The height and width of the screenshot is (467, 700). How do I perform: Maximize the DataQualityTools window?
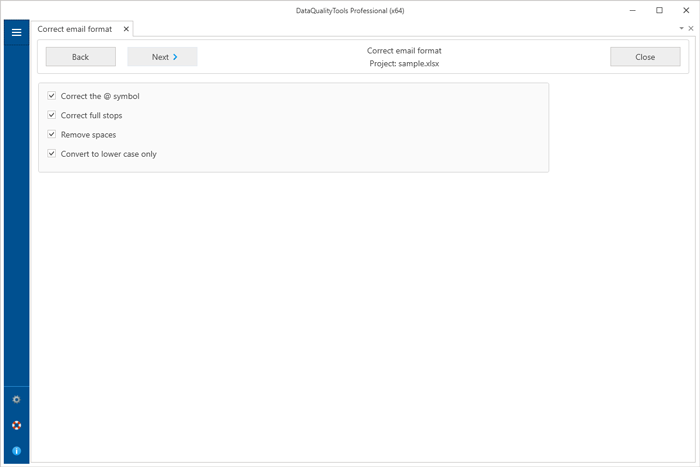tap(659, 10)
